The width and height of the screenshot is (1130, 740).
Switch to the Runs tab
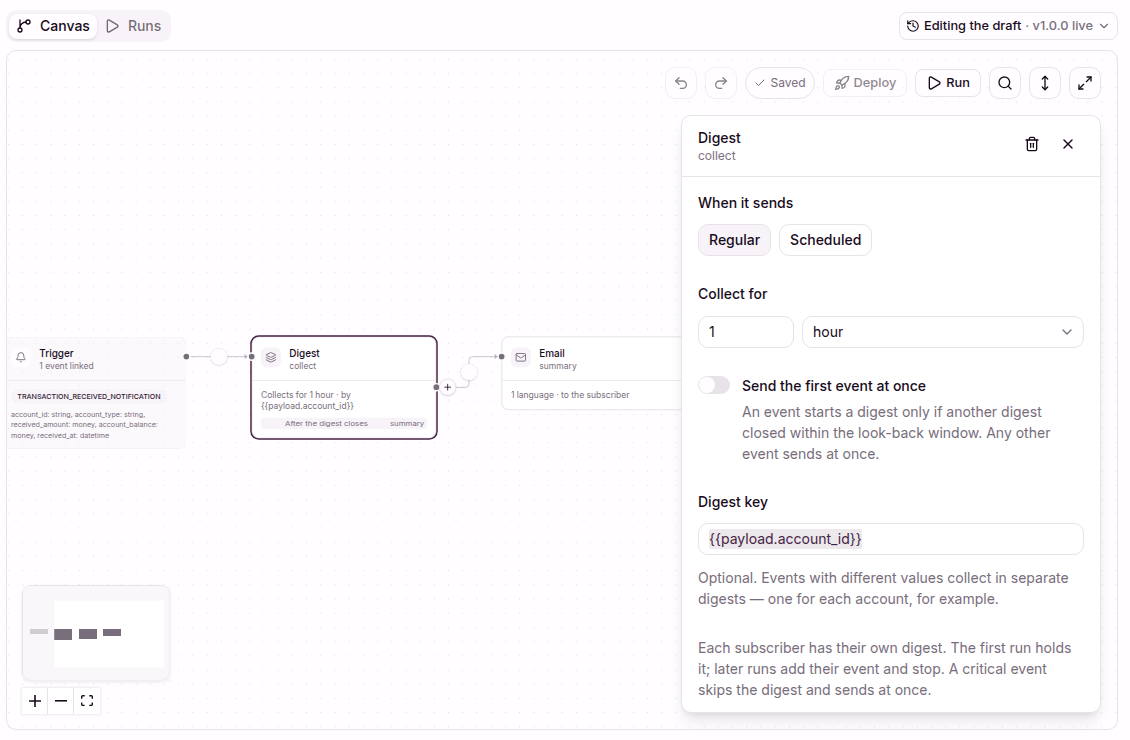134,26
